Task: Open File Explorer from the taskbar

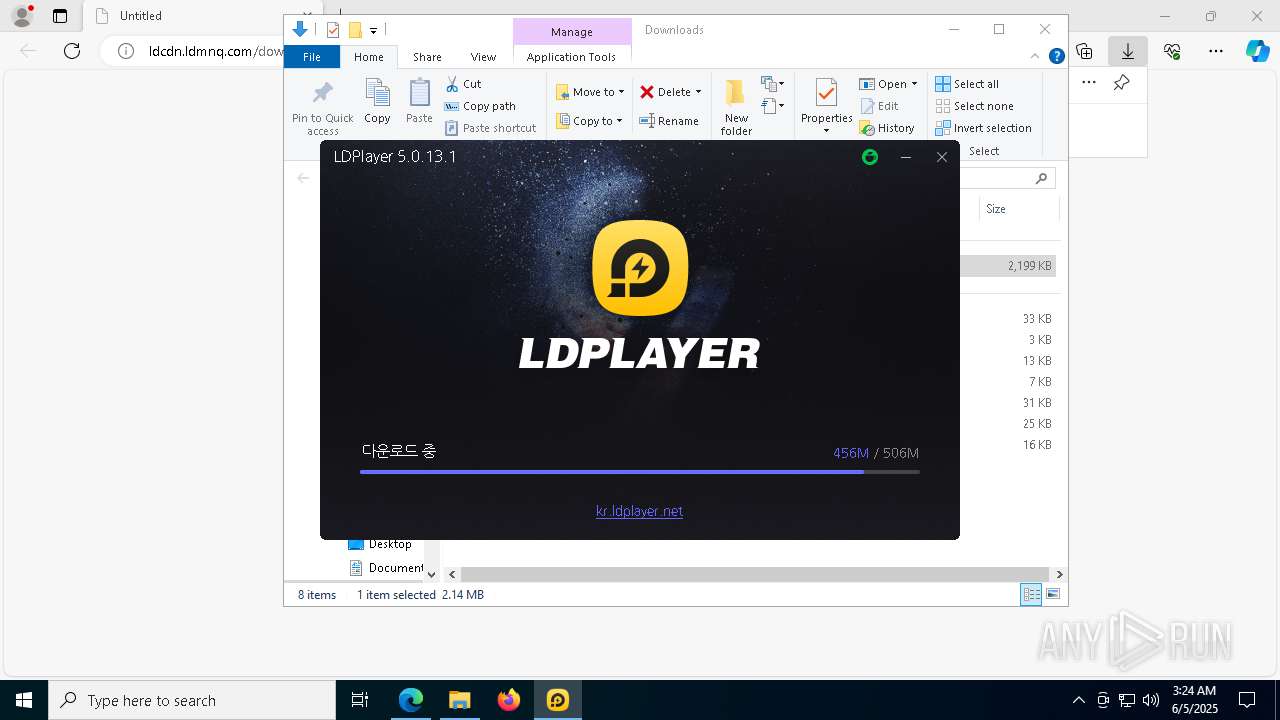Action: [x=460, y=700]
